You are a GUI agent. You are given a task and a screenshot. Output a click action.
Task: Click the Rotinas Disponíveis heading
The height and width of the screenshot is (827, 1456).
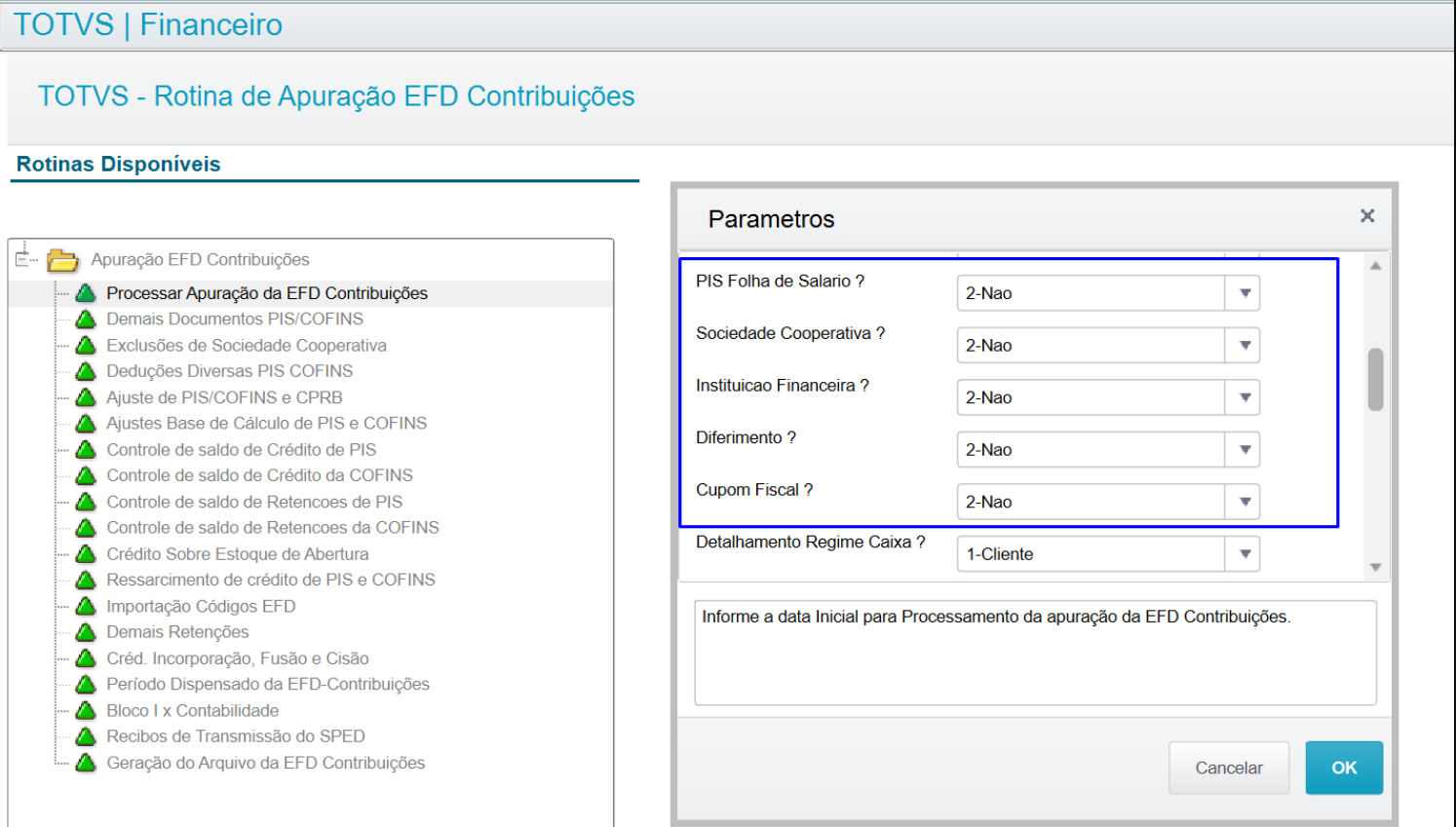pos(119,164)
